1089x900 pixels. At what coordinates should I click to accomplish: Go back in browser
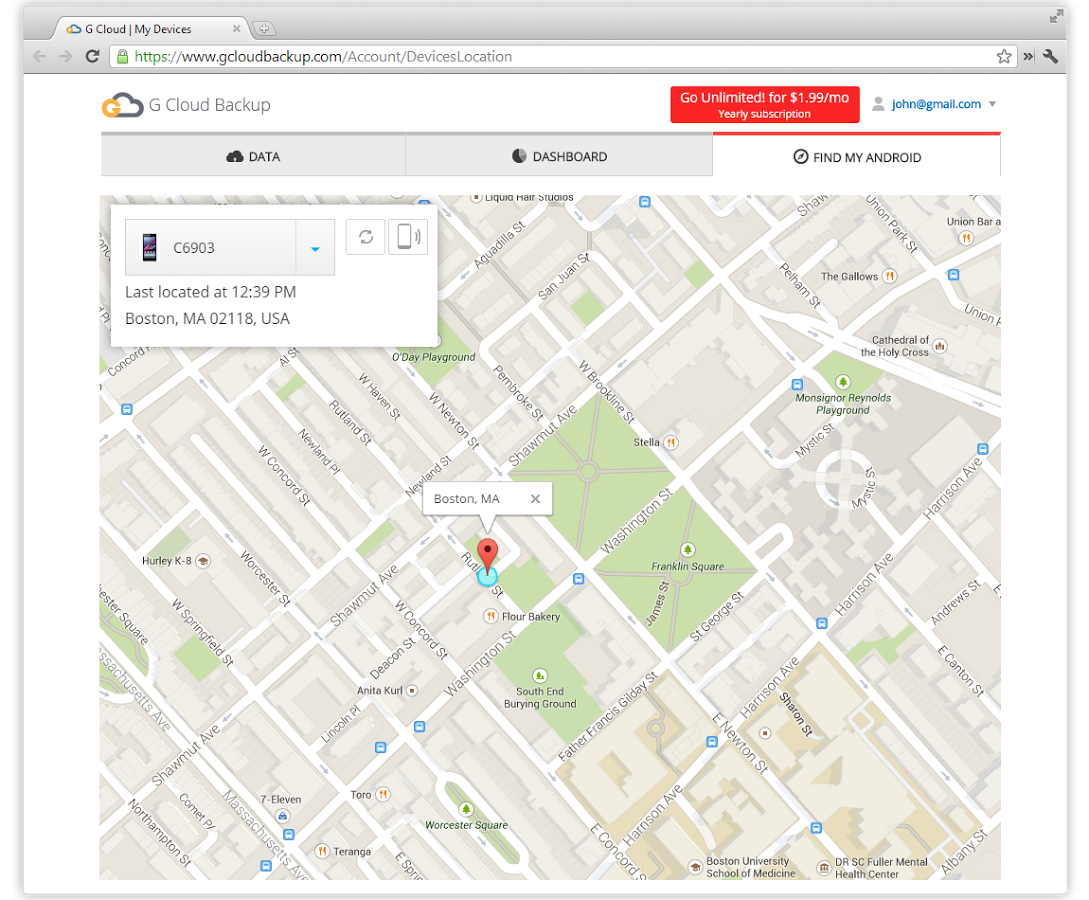click(x=40, y=56)
